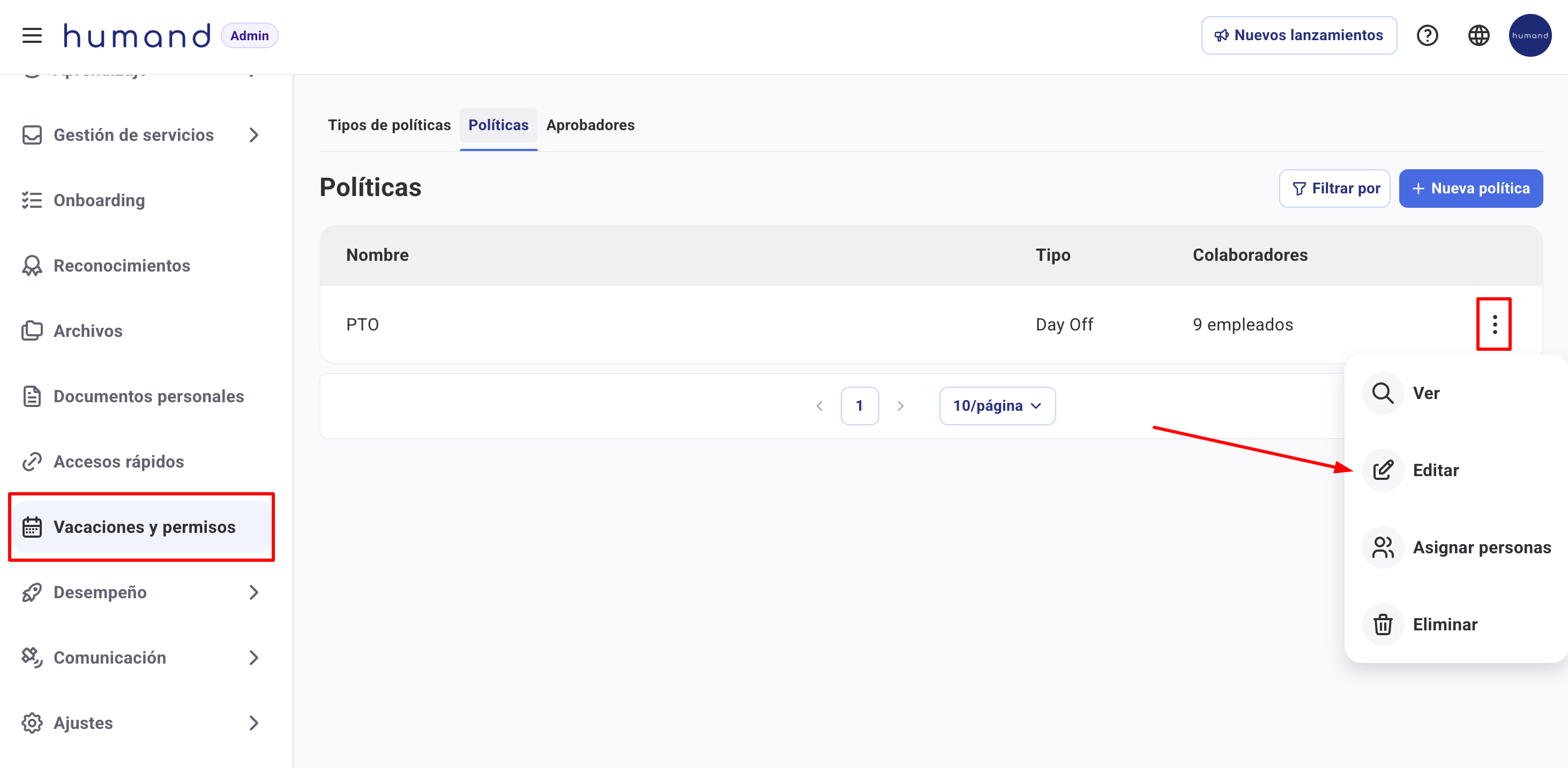Click the help question mark icon
Screen dimensions: 1568x768
[x=1427, y=35]
